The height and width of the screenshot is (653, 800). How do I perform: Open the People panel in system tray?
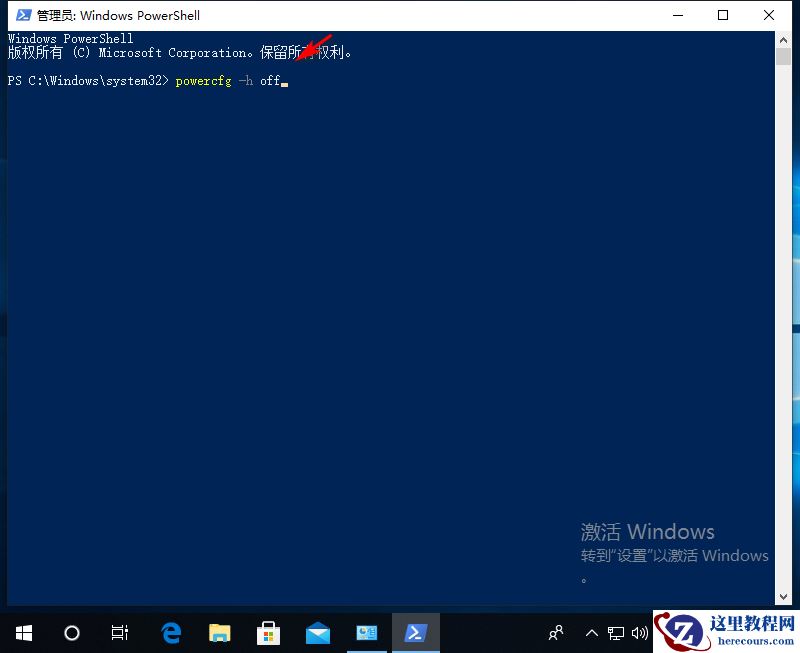[555, 632]
